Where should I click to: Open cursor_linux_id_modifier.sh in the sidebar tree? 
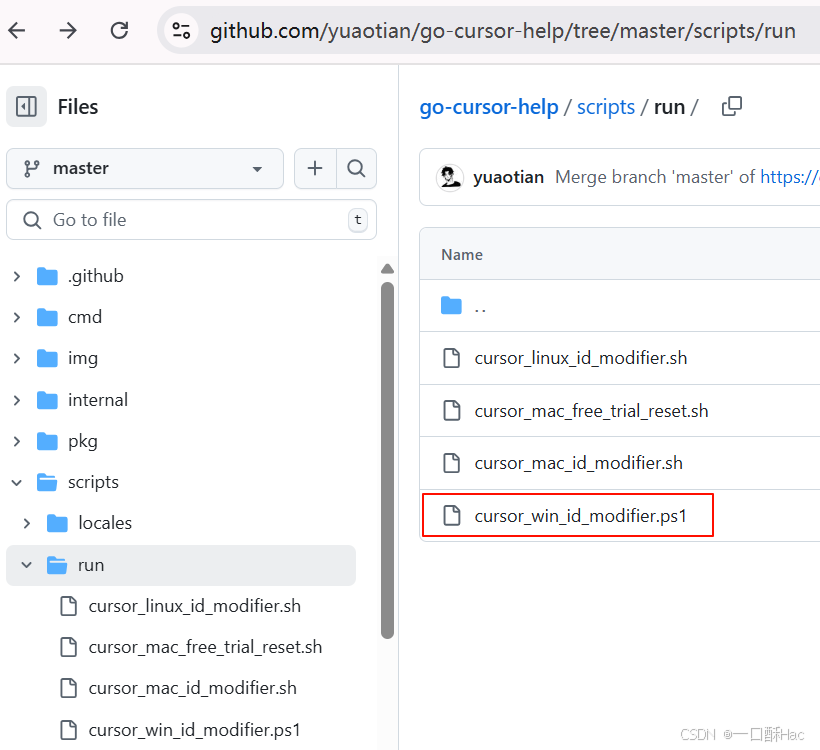pos(195,606)
